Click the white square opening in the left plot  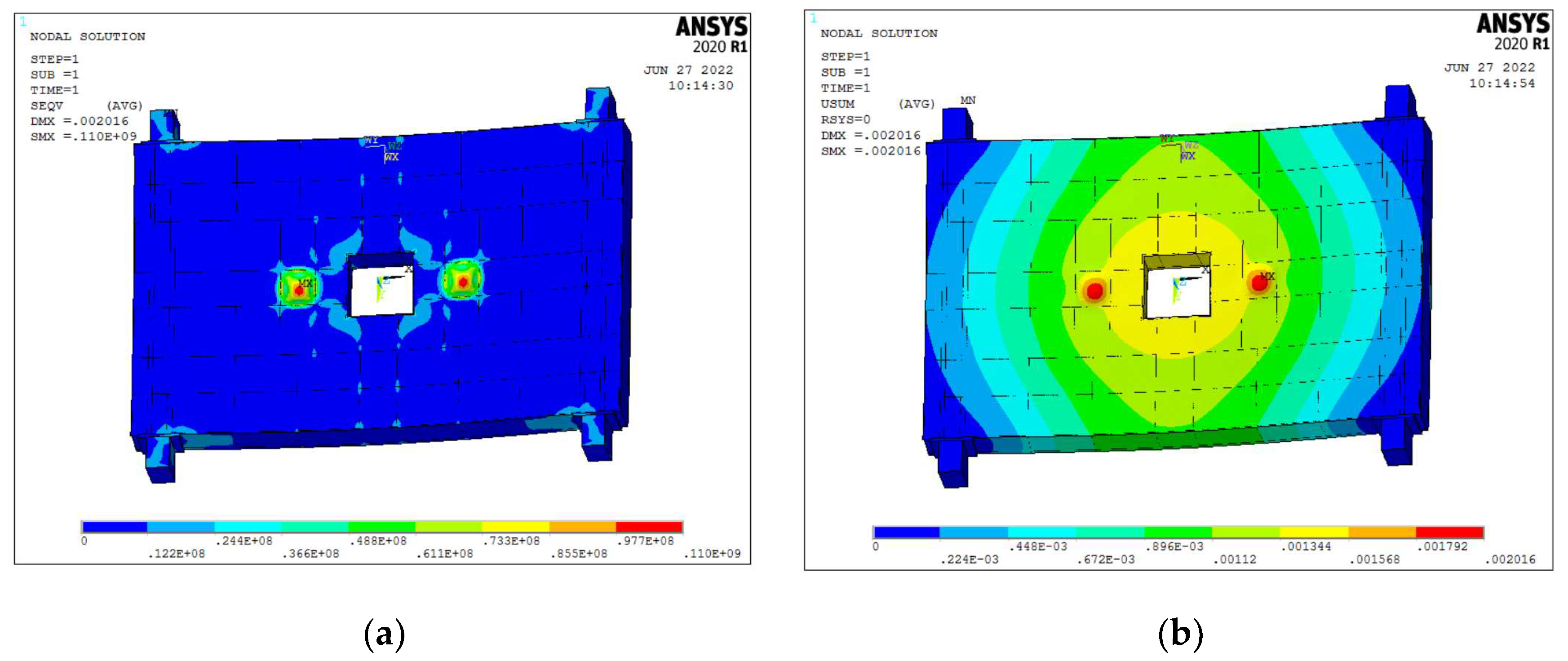click(381, 291)
